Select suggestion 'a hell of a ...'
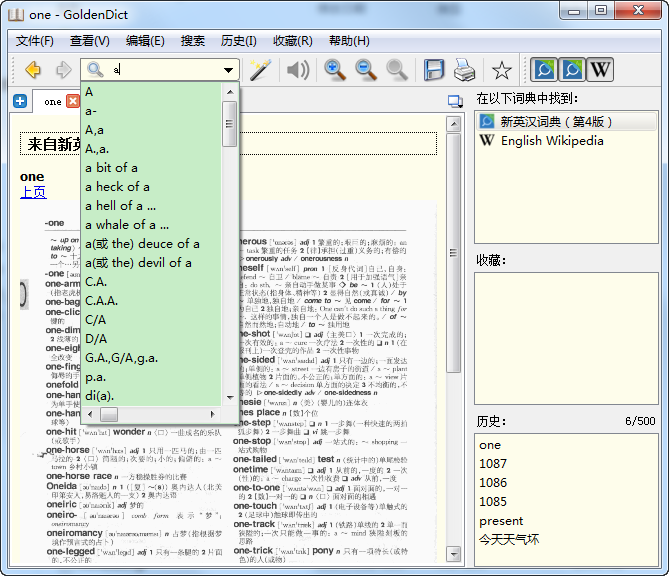 pos(152,206)
